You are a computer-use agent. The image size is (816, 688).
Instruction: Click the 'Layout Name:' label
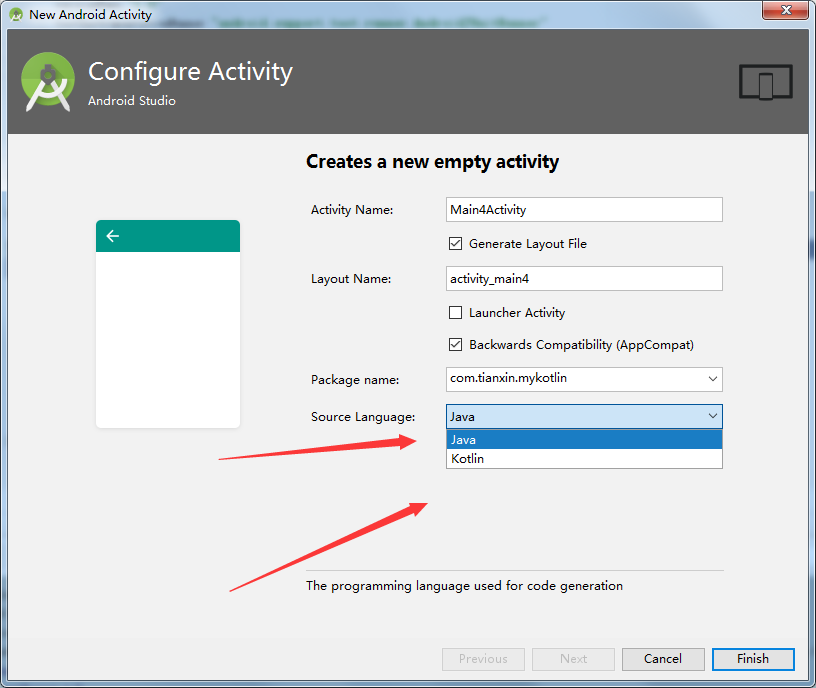click(351, 279)
